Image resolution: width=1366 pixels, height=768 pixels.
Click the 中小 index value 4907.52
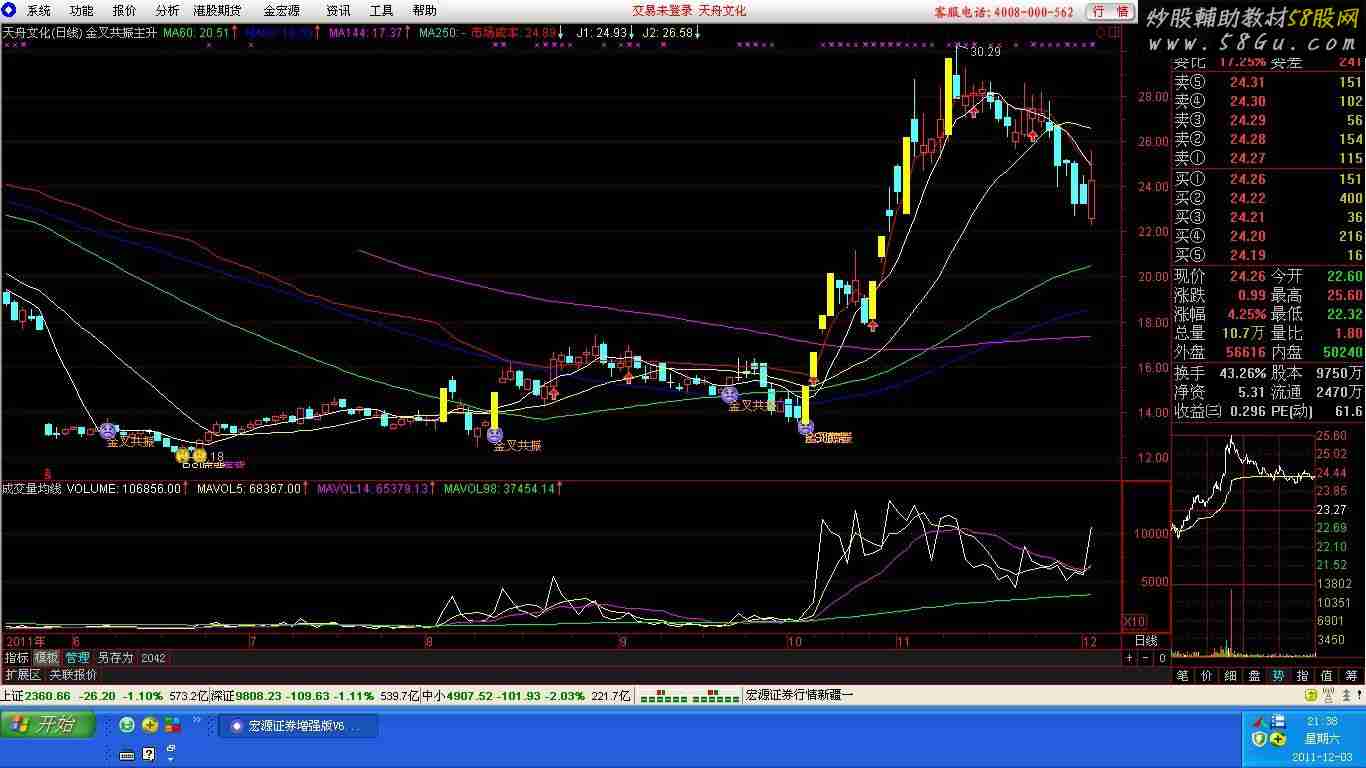click(467, 695)
